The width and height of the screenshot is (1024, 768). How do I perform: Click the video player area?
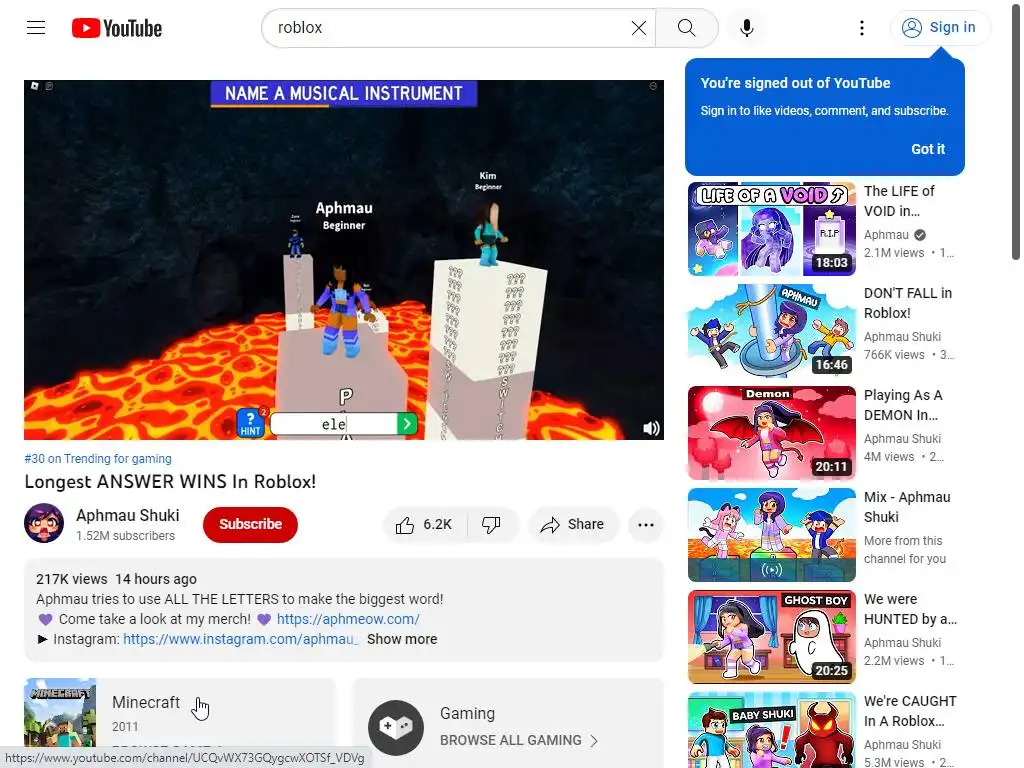tap(344, 260)
